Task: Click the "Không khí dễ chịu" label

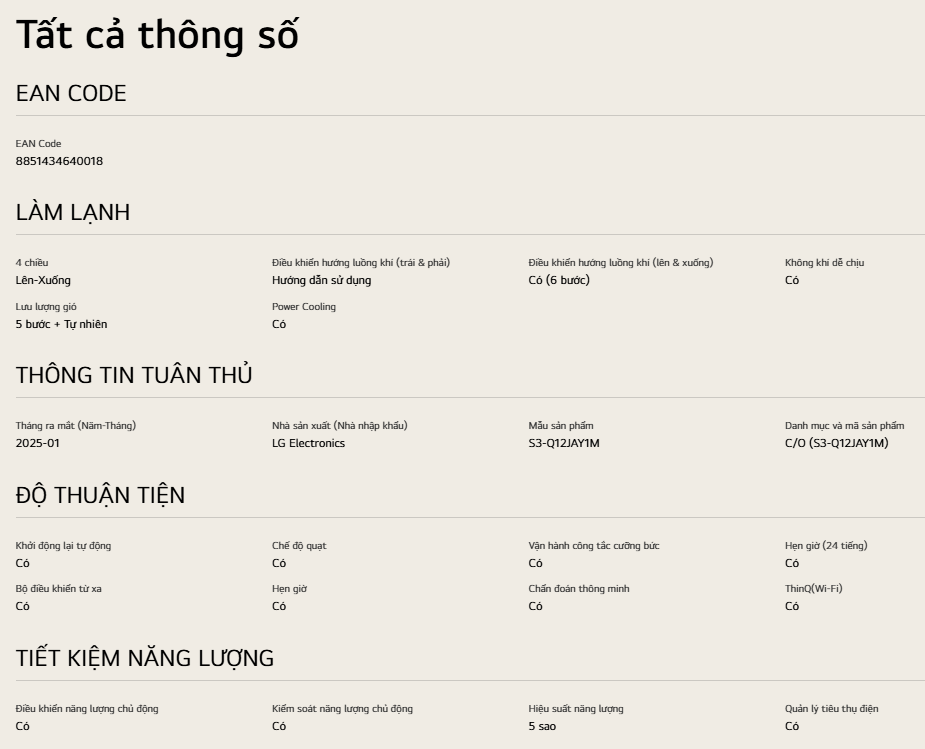Action: pyautogui.click(x=824, y=263)
